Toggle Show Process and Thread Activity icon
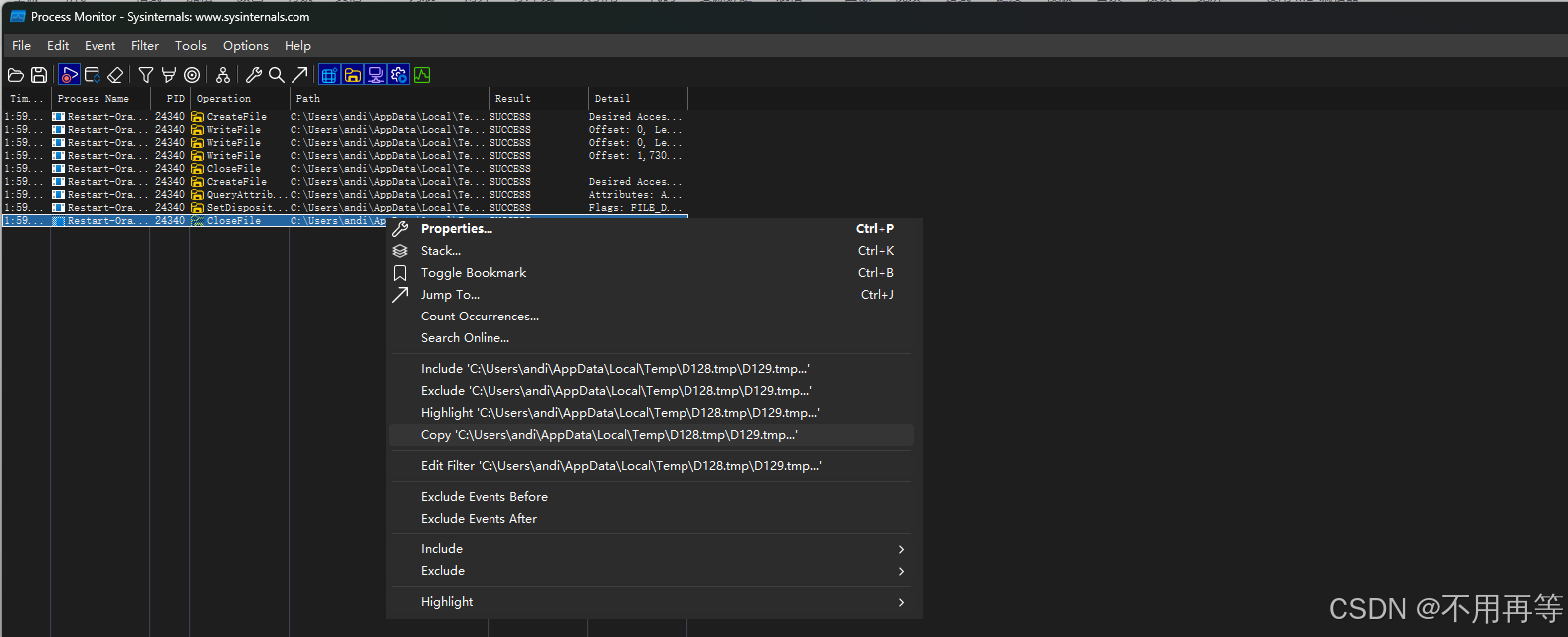The width and height of the screenshot is (1568, 637). tap(399, 75)
